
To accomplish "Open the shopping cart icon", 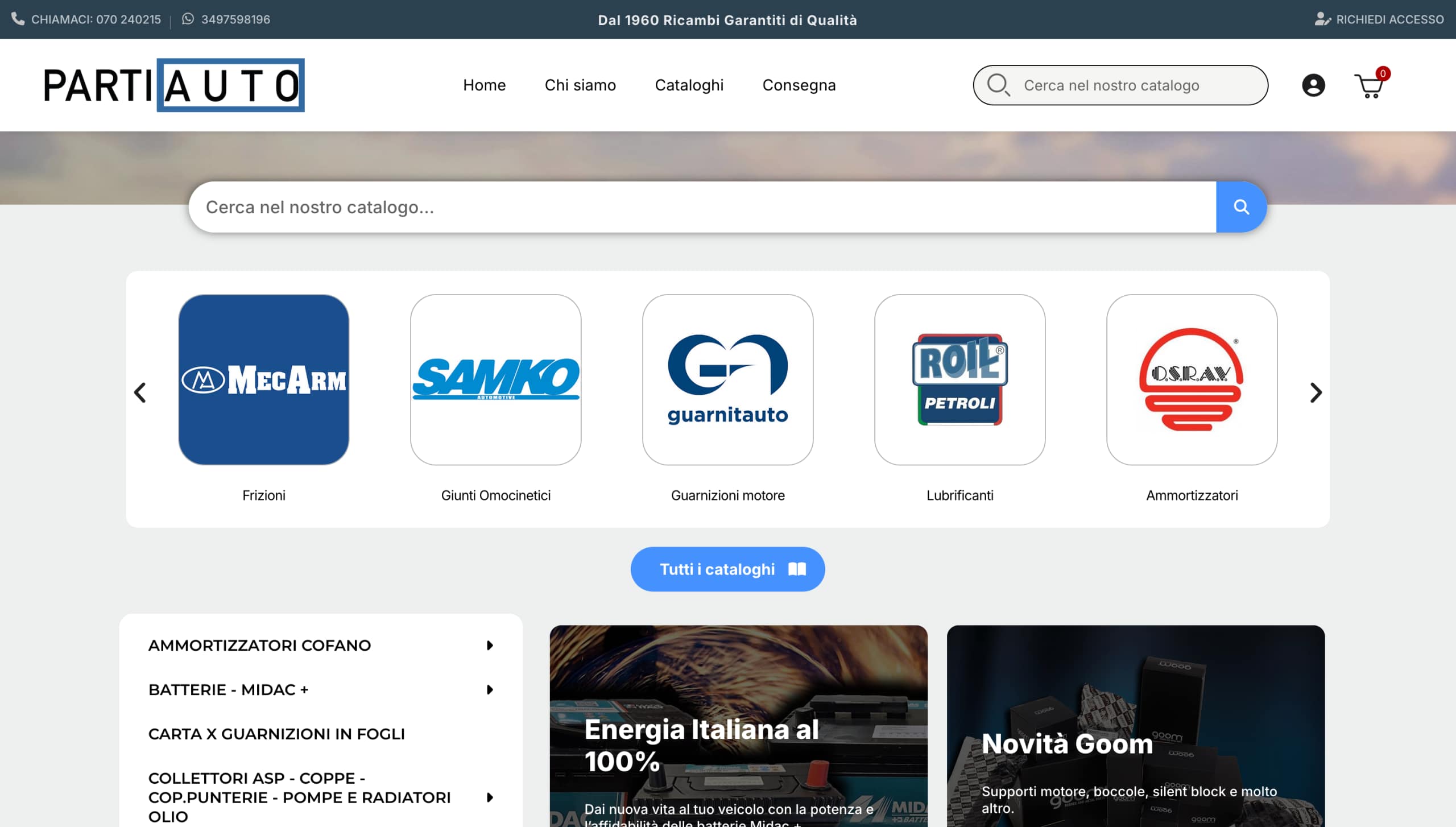I will (1370, 86).
